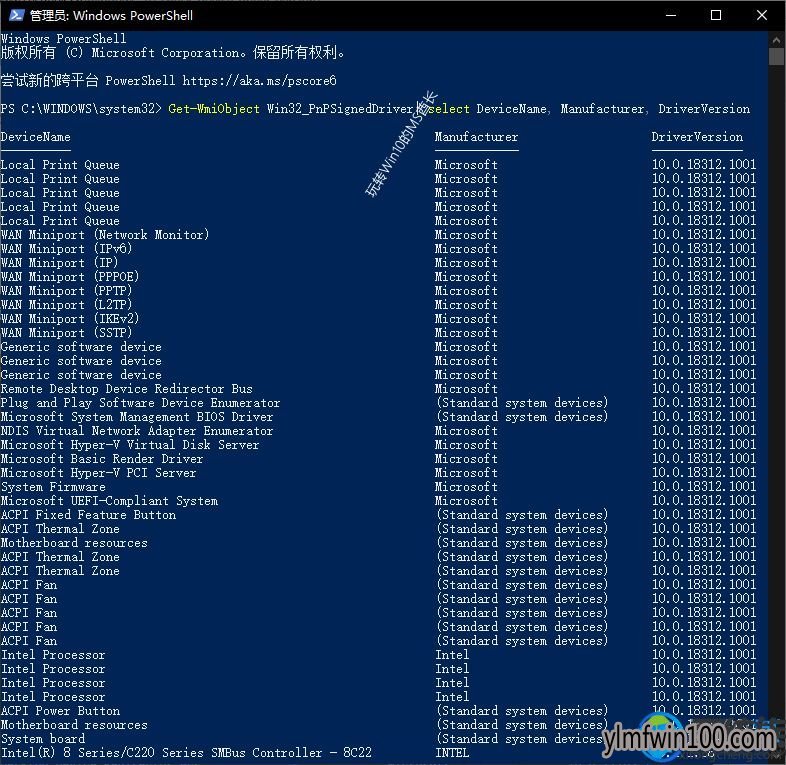Click the System Firmware entry

53,487
